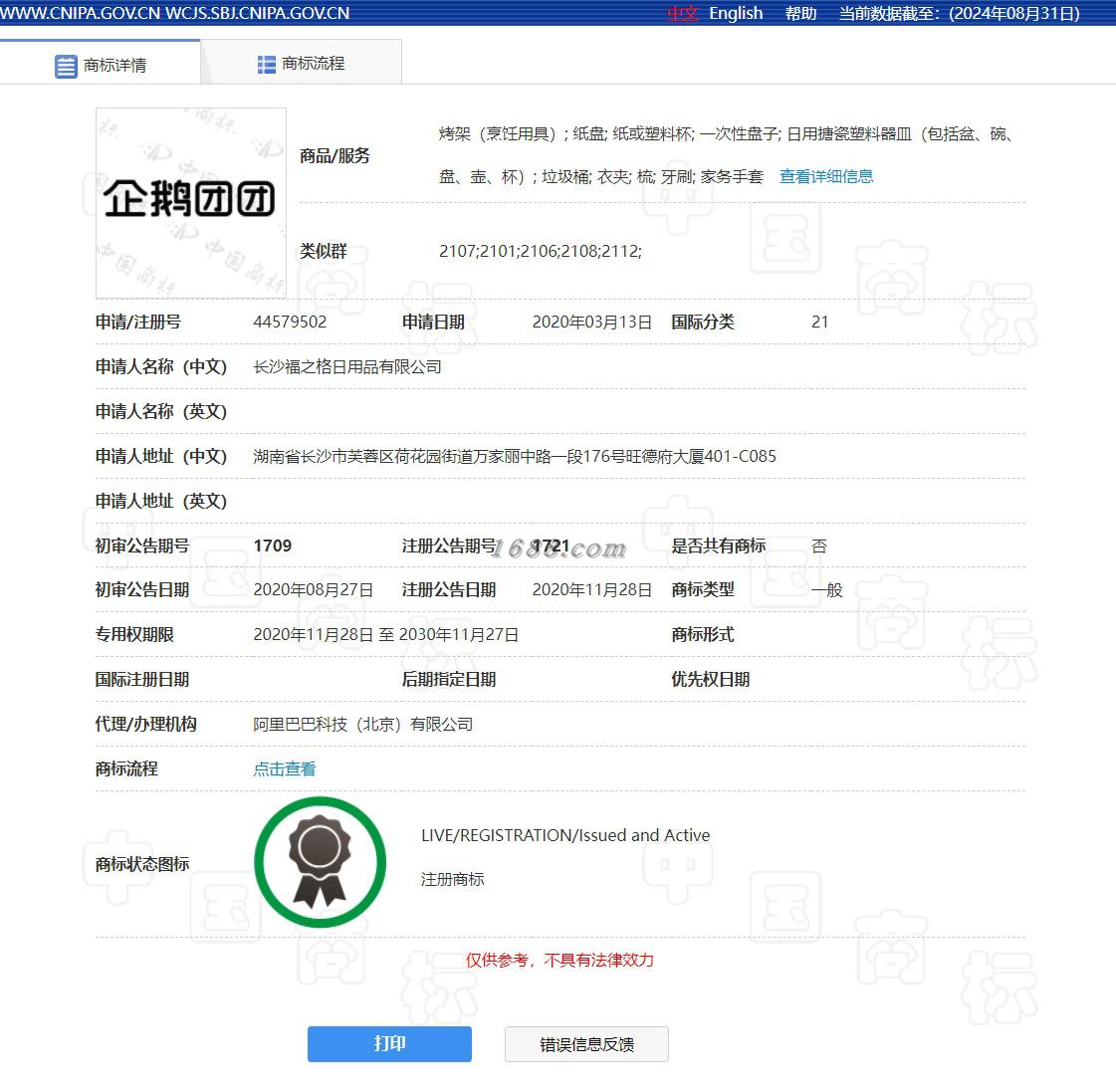Click the 商标详情 list icon
1116x1092 pixels.
pos(66,66)
